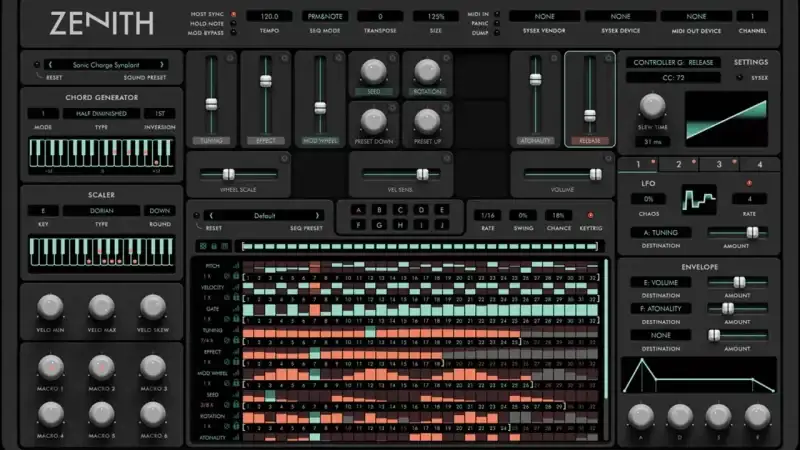Toggle the Host Sync LED

[x=233, y=14]
